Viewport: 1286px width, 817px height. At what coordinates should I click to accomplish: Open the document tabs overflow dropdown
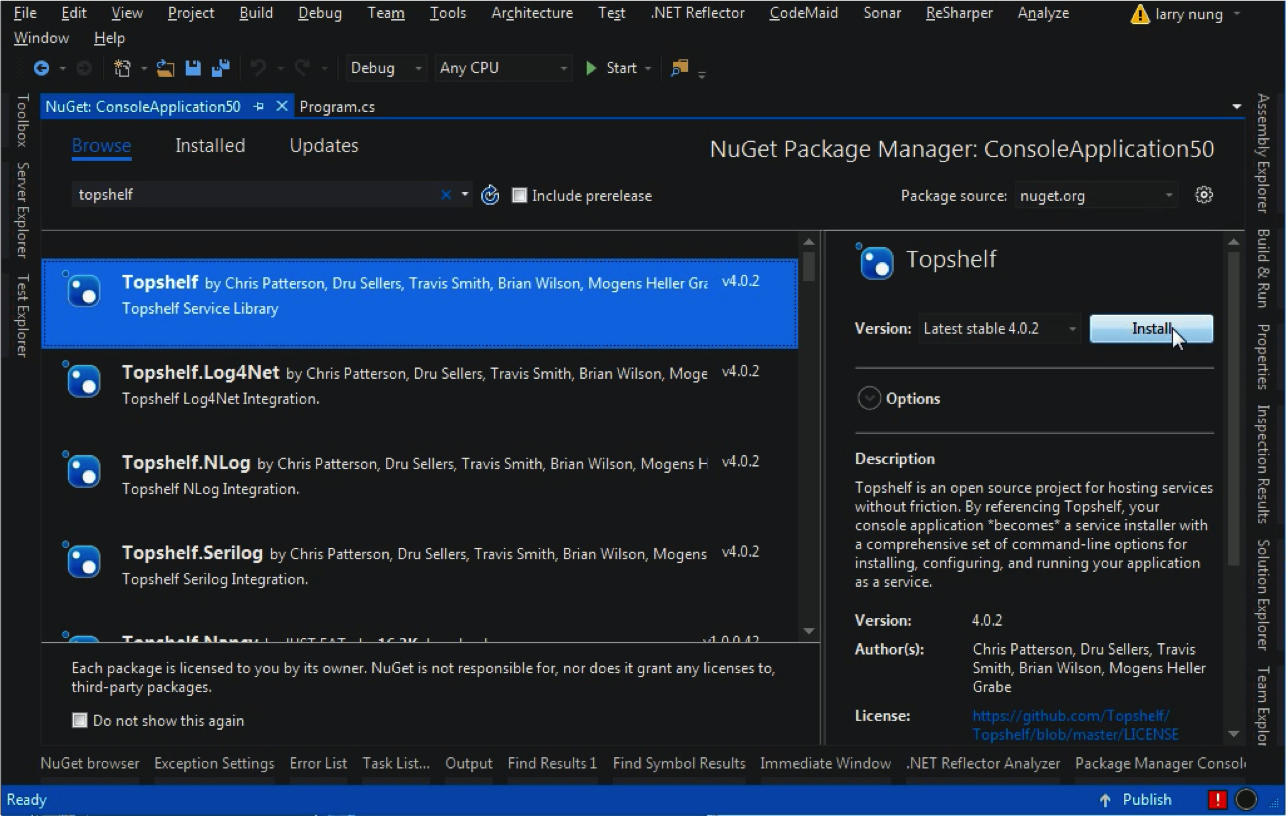(1237, 106)
